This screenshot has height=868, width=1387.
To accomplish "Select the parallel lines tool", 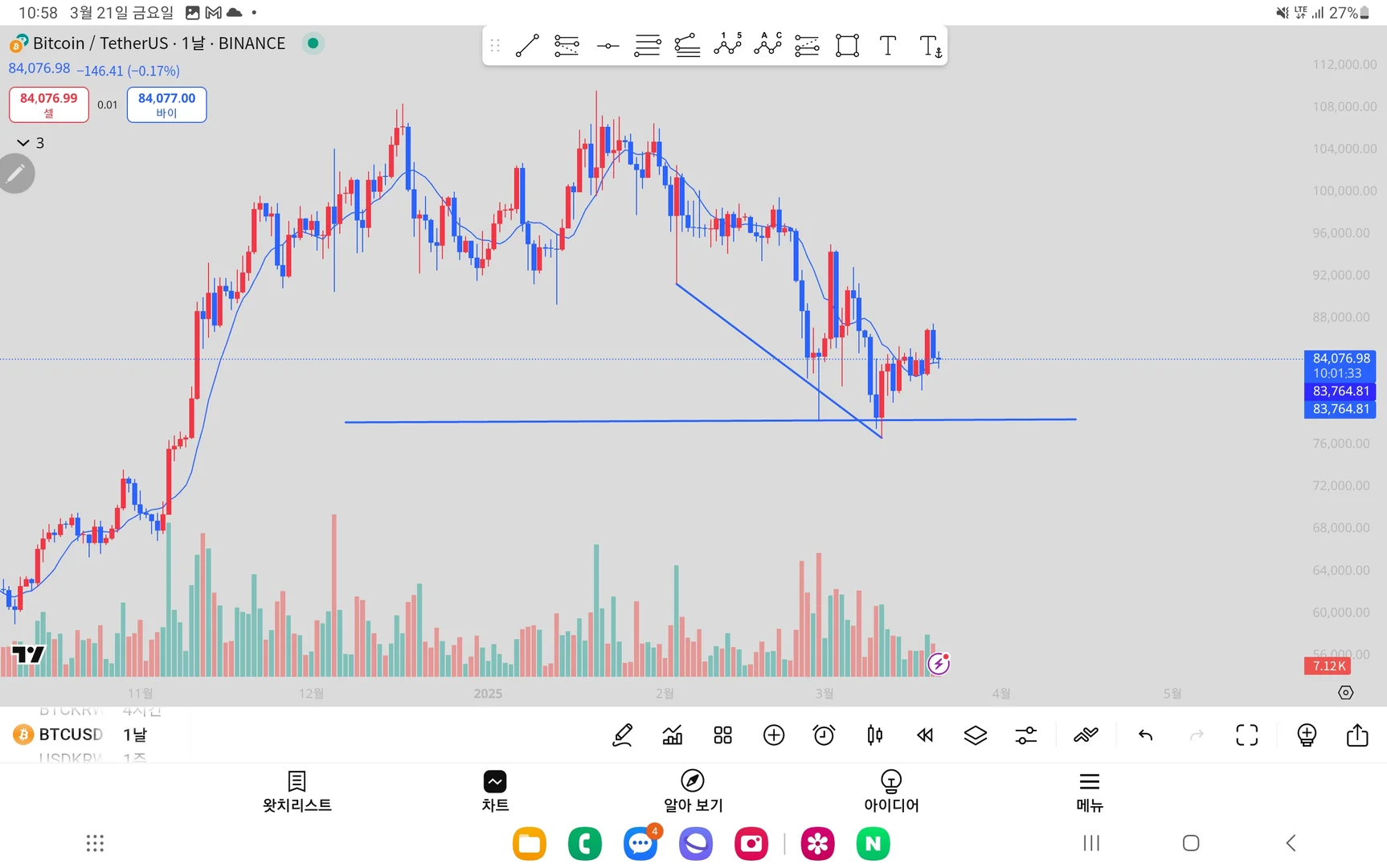I will point(647,46).
